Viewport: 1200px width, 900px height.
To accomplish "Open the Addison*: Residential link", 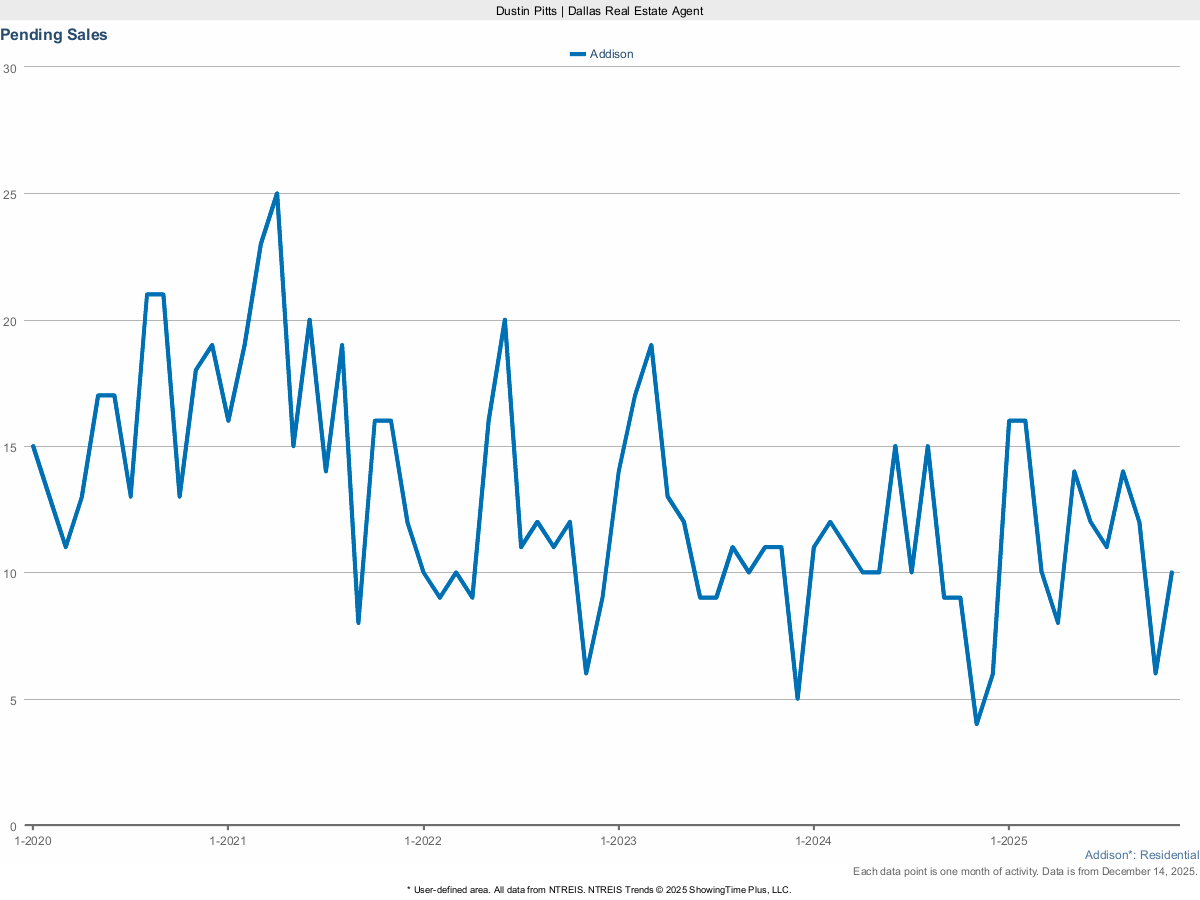I will click(x=1141, y=855).
